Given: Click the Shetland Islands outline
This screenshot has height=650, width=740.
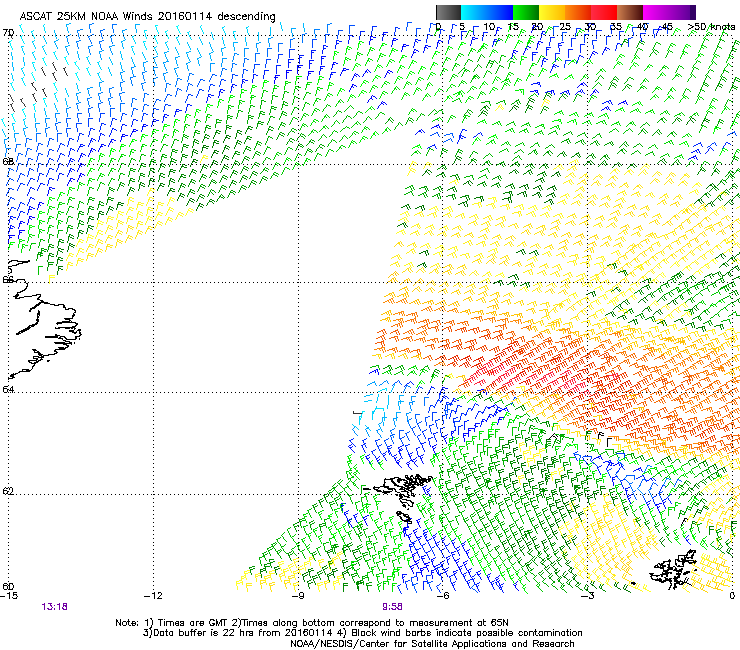Looking at the screenshot, I should click(675, 569).
